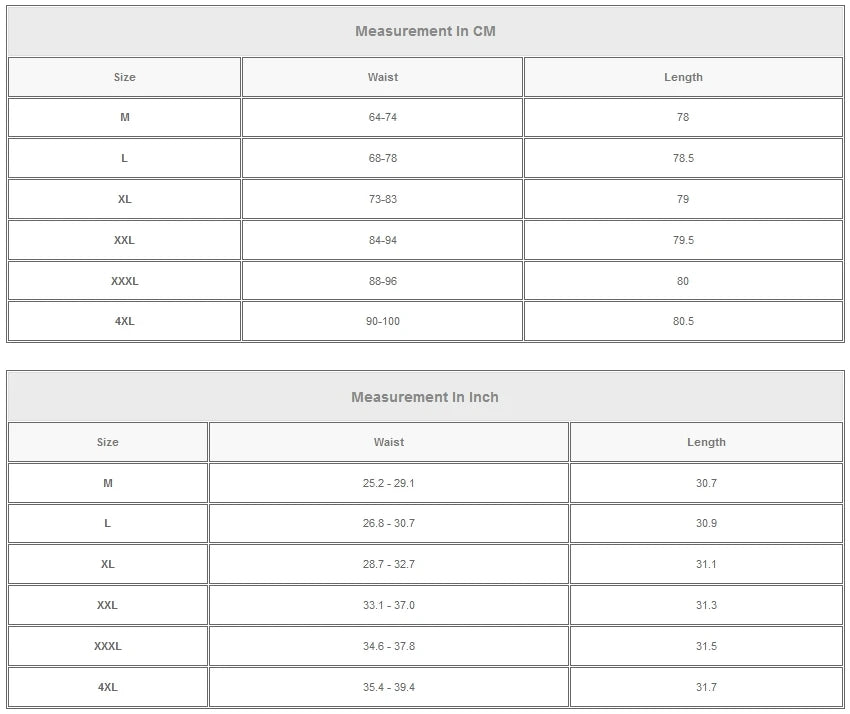850x714 pixels.
Task: Click the 25.2 - 29.1 waist cell
Action: coord(389,483)
